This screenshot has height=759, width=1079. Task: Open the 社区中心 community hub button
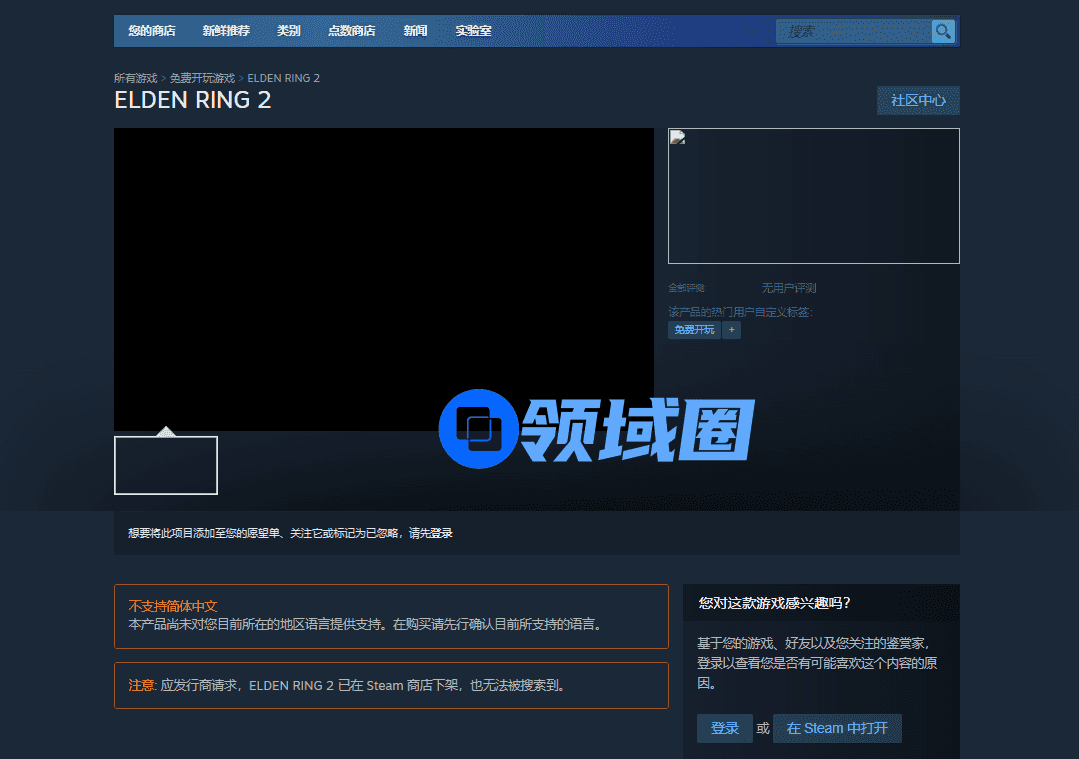[918, 101]
